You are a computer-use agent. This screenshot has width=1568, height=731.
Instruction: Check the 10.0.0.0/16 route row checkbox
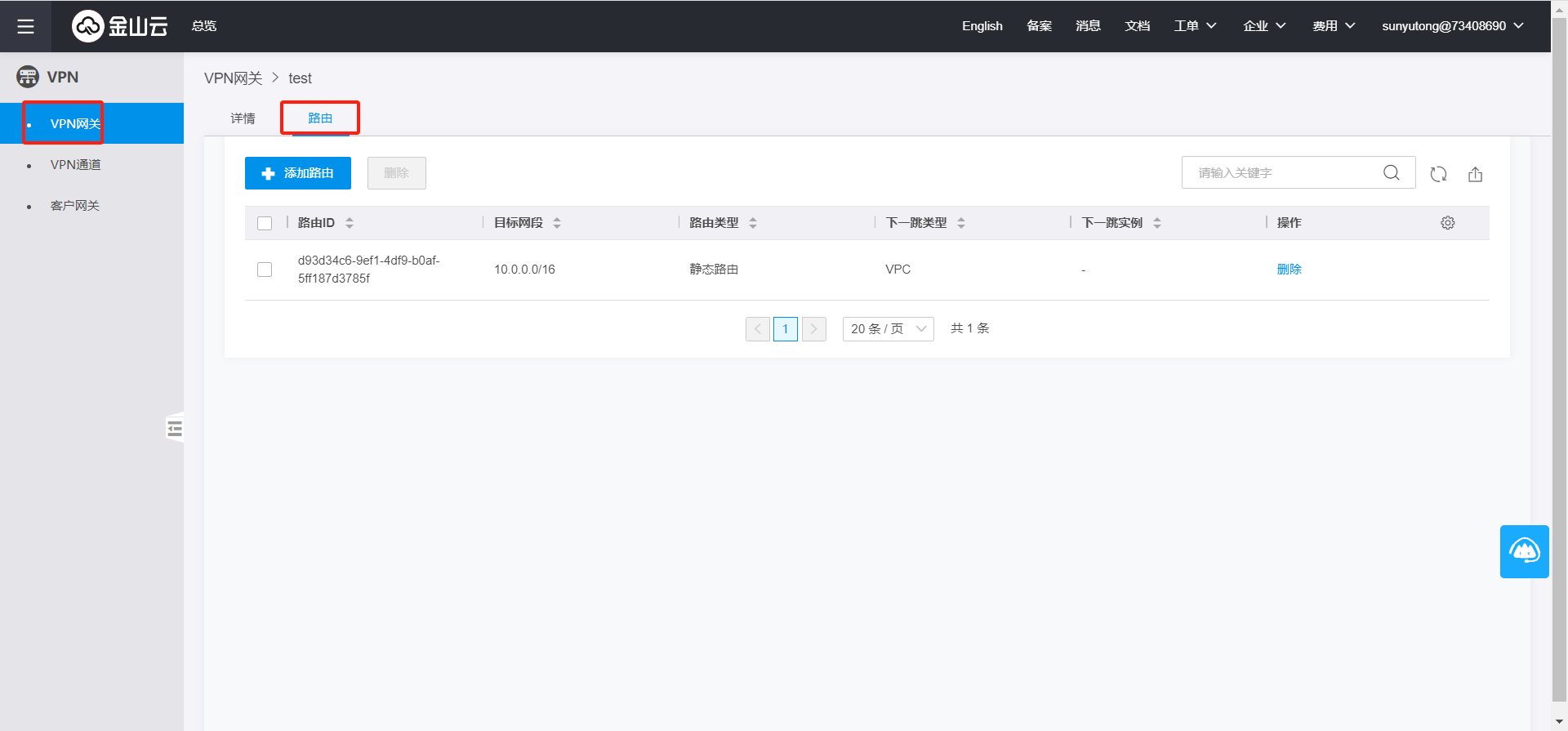265,270
